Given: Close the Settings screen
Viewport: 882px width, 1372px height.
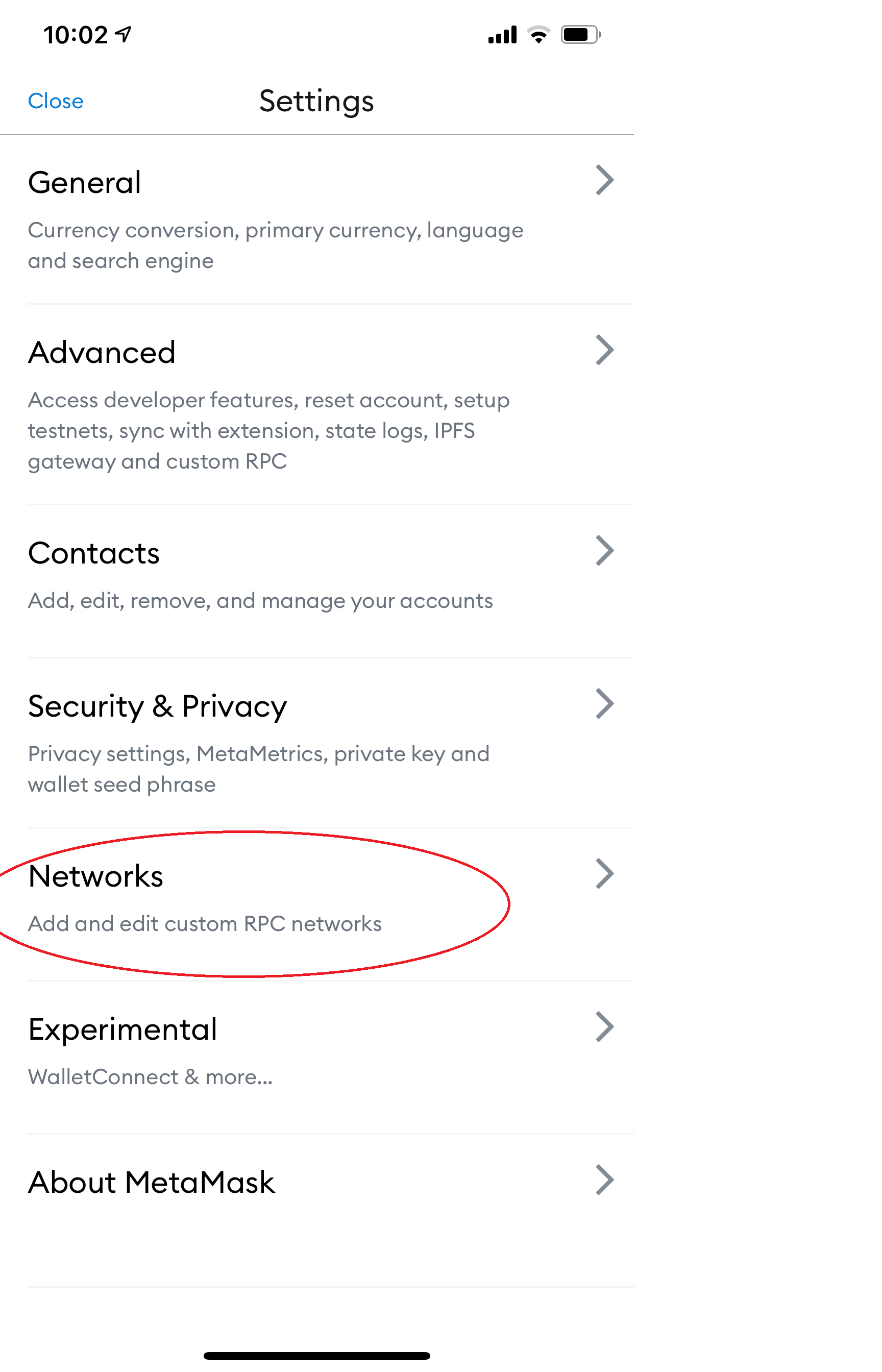Looking at the screenshot, I should pos(56,101).
